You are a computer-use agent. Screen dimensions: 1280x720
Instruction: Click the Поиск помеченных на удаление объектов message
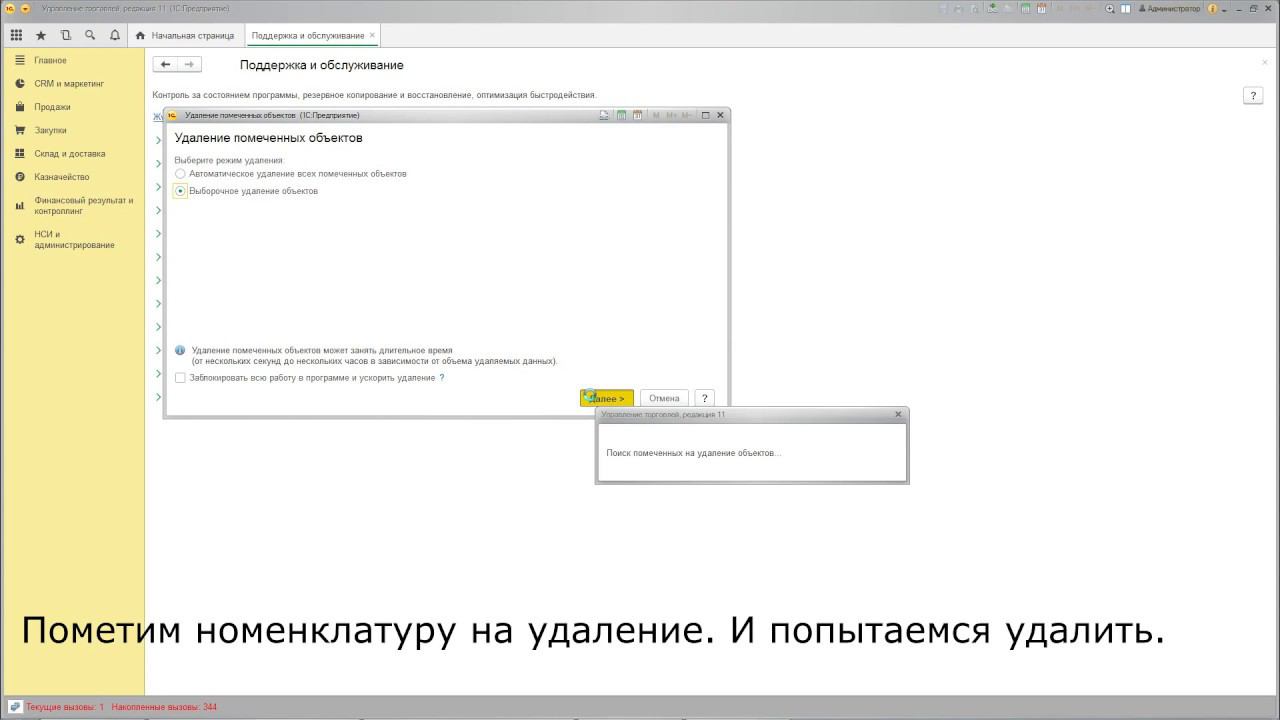point(693,453)
